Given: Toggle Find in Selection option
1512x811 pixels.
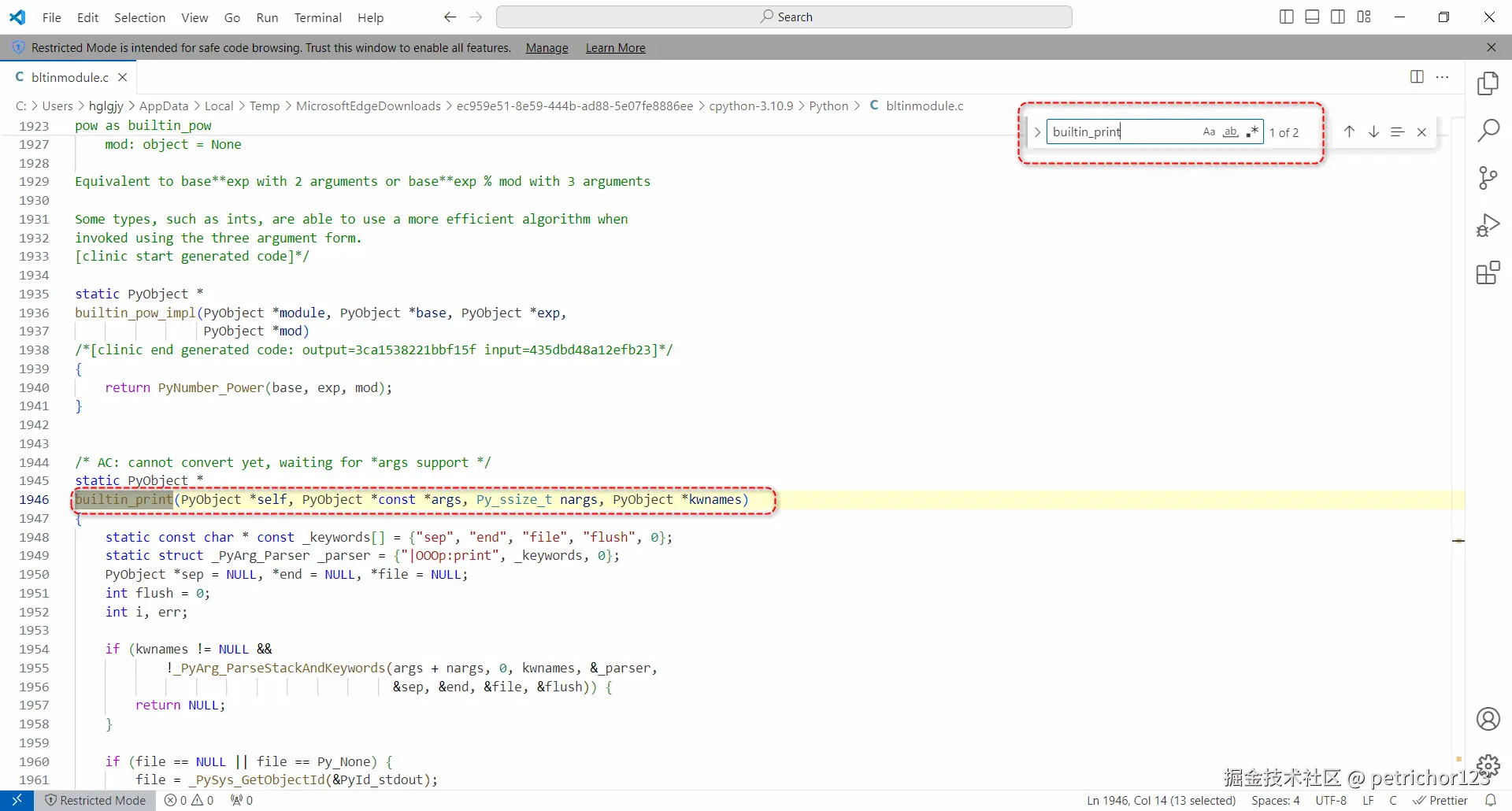Looking at the screenshot, I should [1397, 131].
